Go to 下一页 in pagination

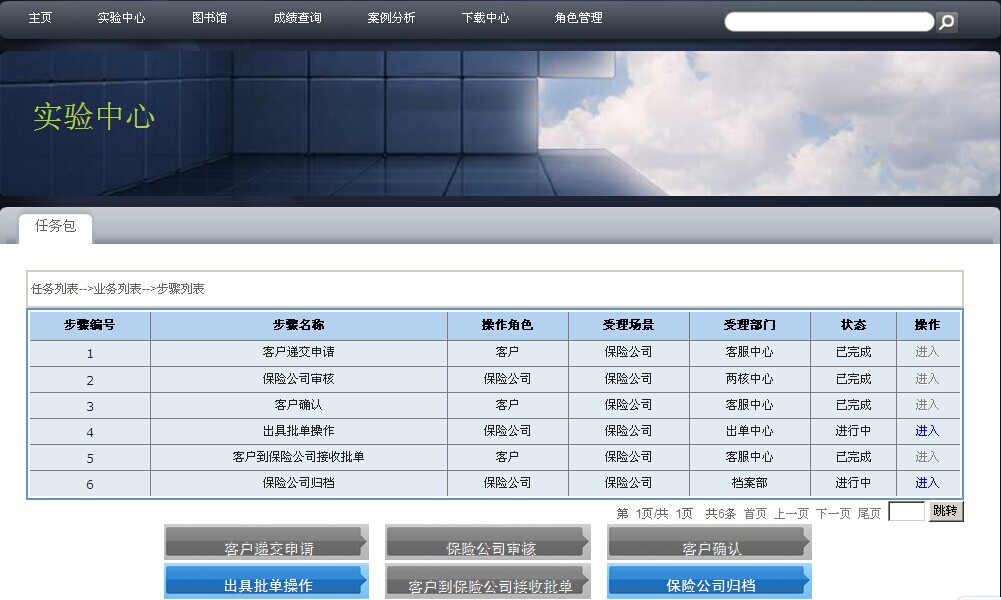[833, 513]
